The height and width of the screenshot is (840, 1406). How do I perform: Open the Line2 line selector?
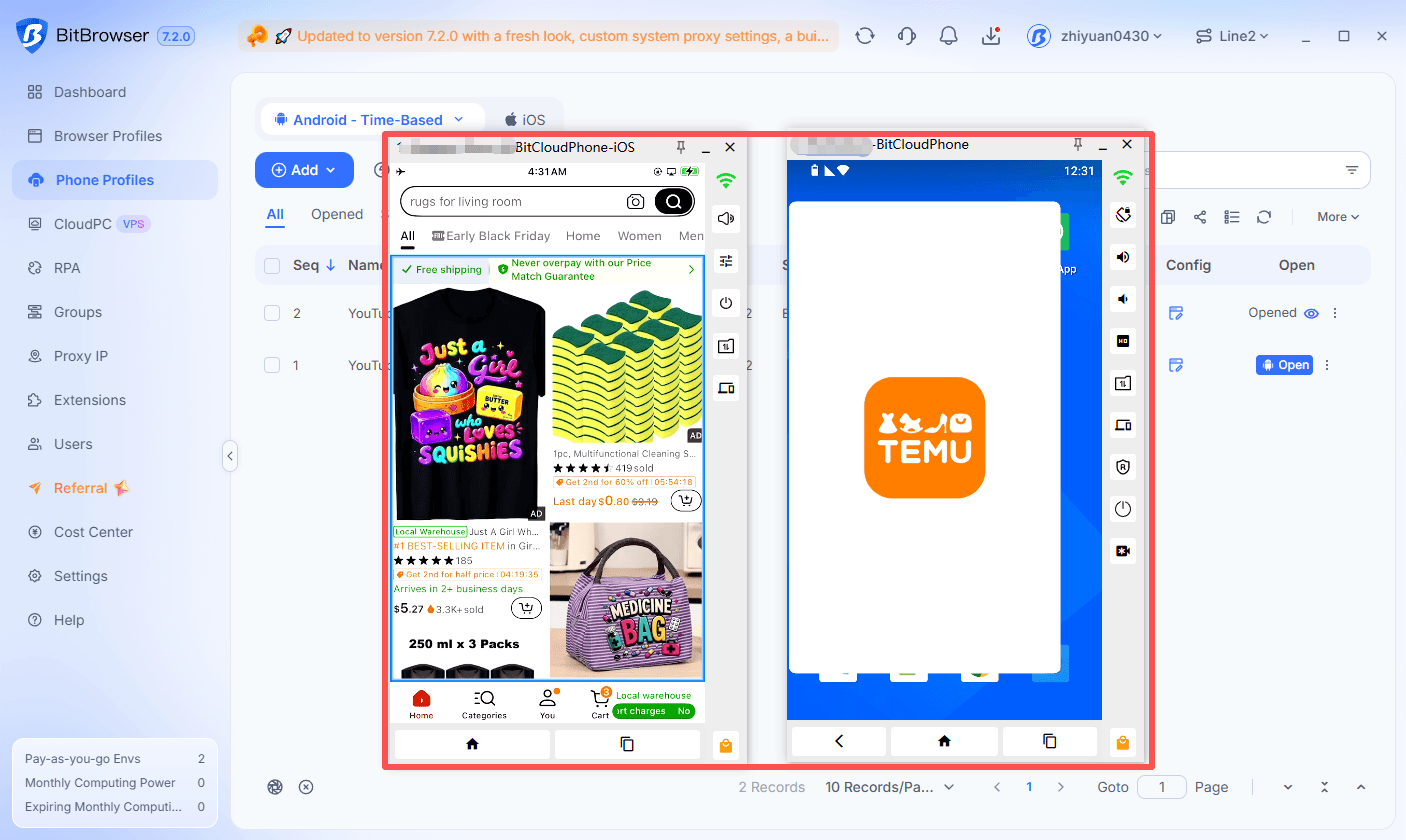1232,36
